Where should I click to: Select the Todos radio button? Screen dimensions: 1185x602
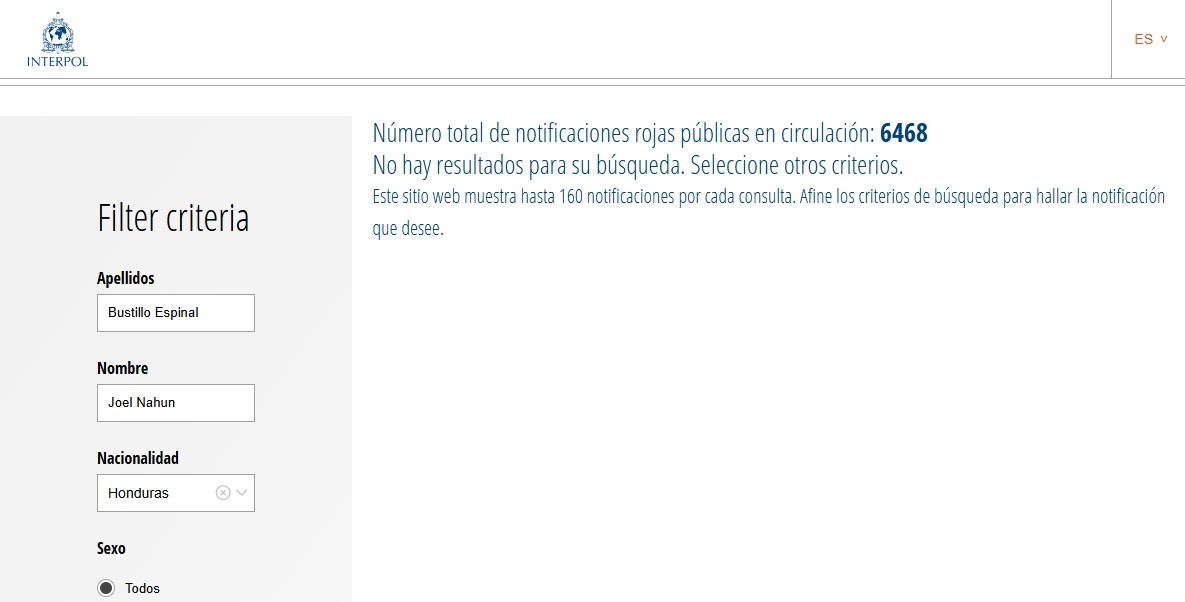coord(106,588)
